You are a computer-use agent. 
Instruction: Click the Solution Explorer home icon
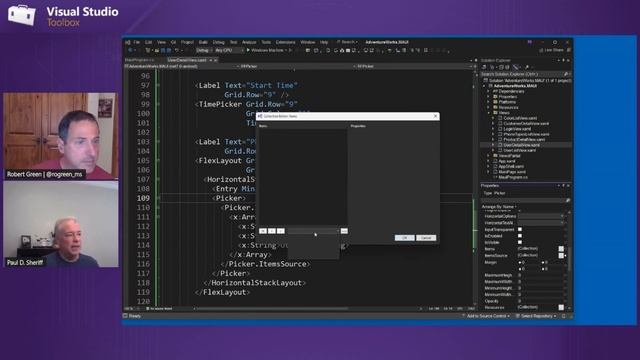[484, 67]
